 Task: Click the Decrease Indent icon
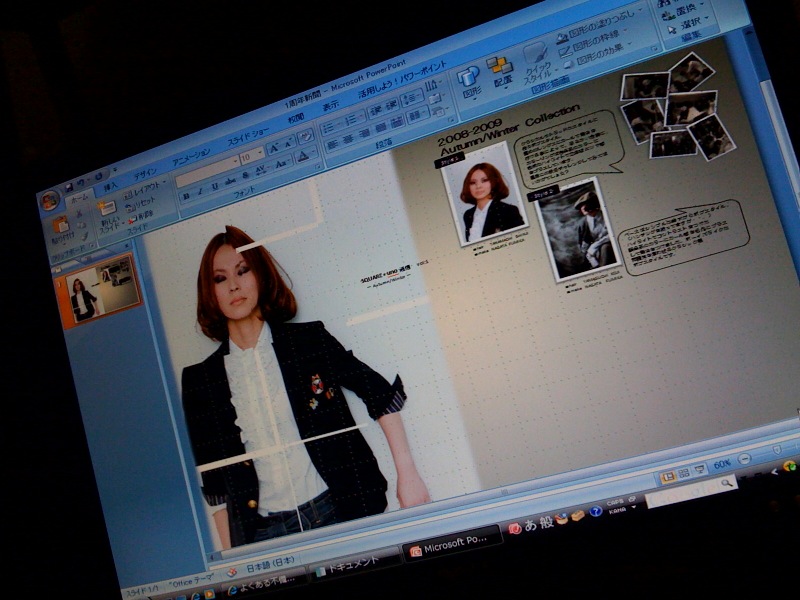tap(376, 110)
